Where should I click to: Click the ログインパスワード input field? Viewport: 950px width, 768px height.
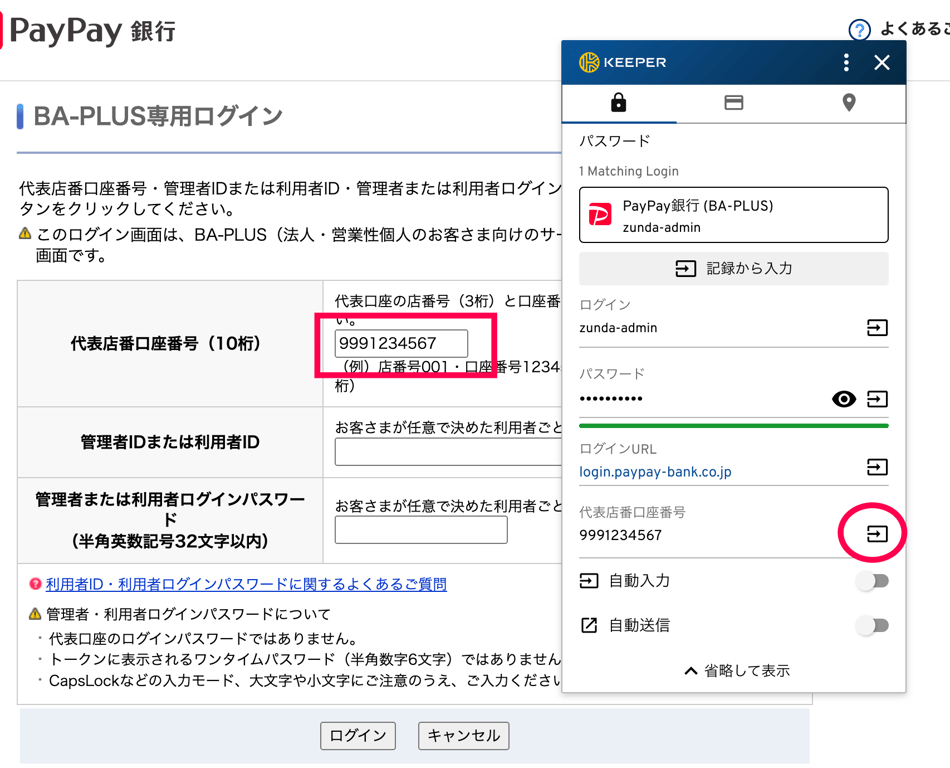click(x=421, y=530)
